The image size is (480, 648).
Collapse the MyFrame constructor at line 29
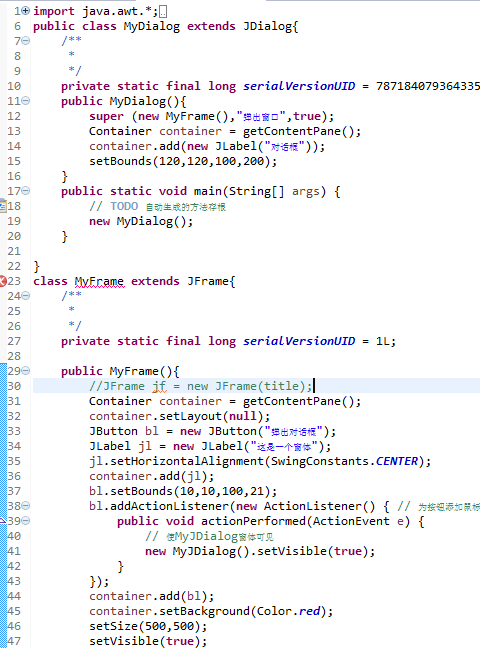(26, 371)
